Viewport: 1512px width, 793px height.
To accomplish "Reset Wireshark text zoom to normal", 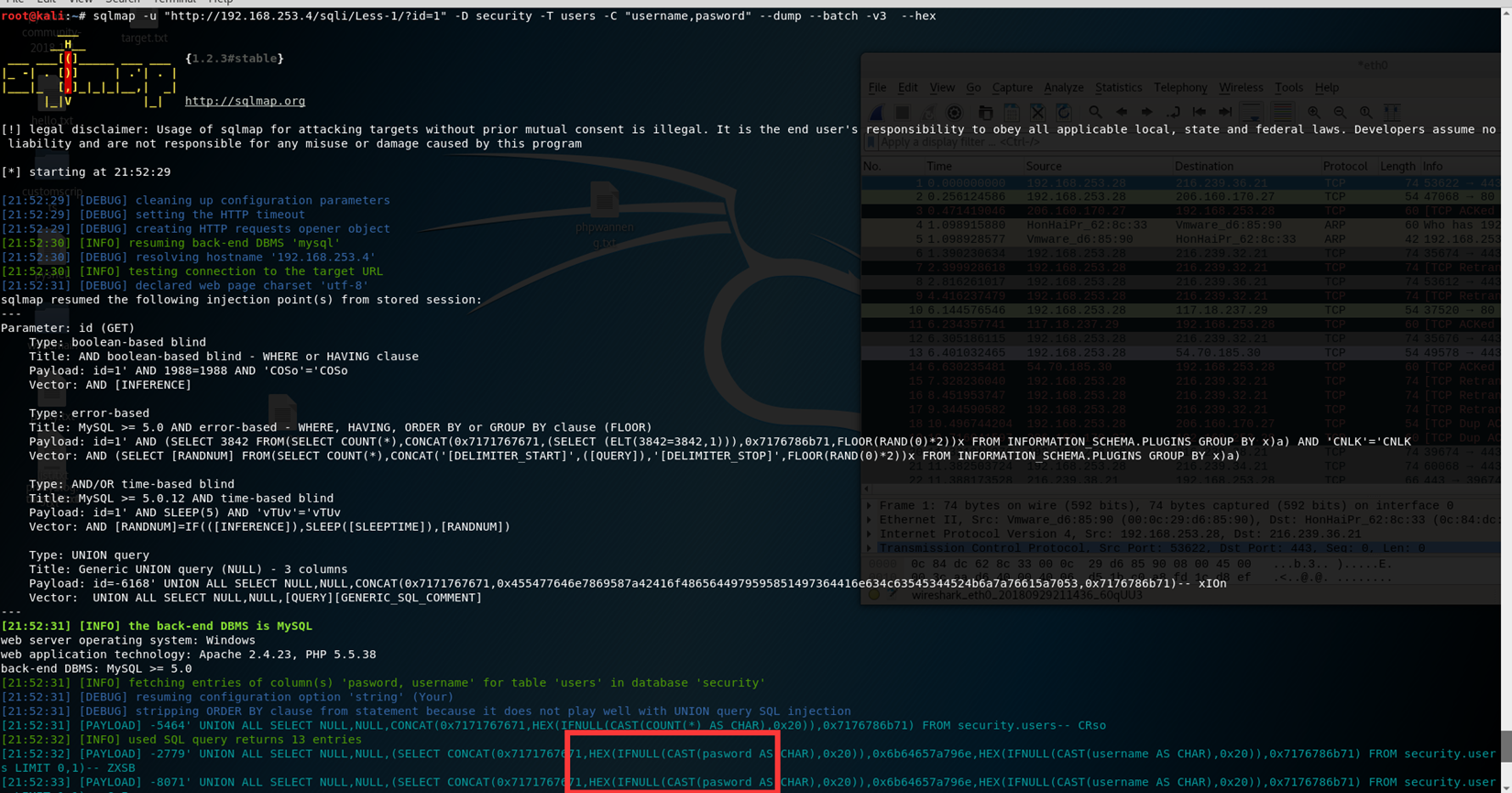I will tap(1365, 112).
